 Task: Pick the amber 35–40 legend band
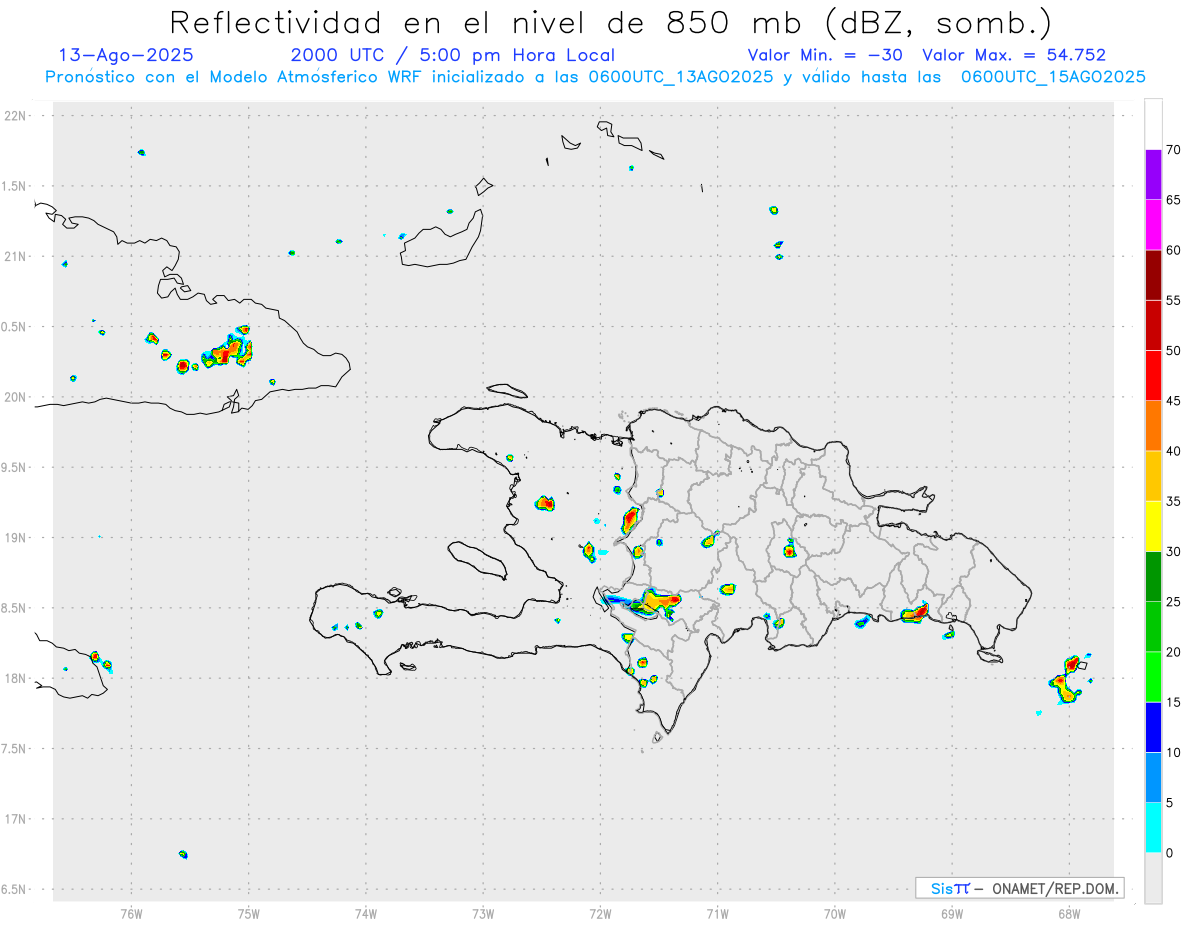tap(1153, 476)
